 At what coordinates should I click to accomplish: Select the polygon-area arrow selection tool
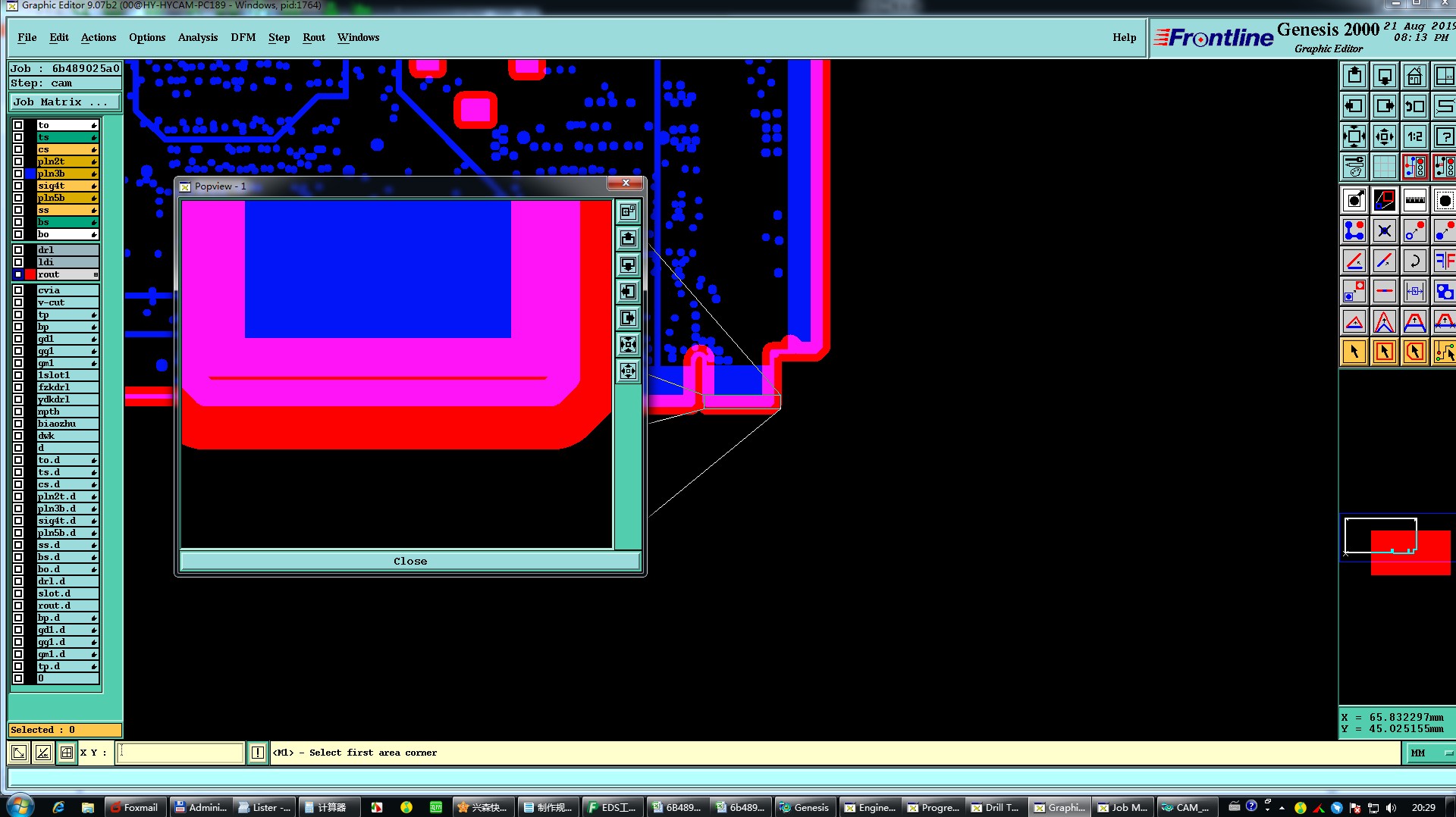point(1415,352)
